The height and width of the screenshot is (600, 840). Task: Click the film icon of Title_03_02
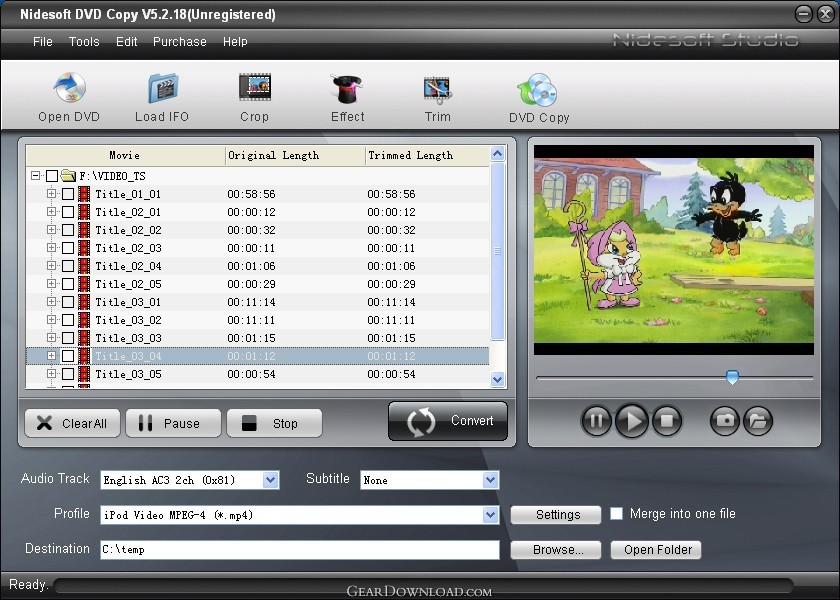point(84,320)
